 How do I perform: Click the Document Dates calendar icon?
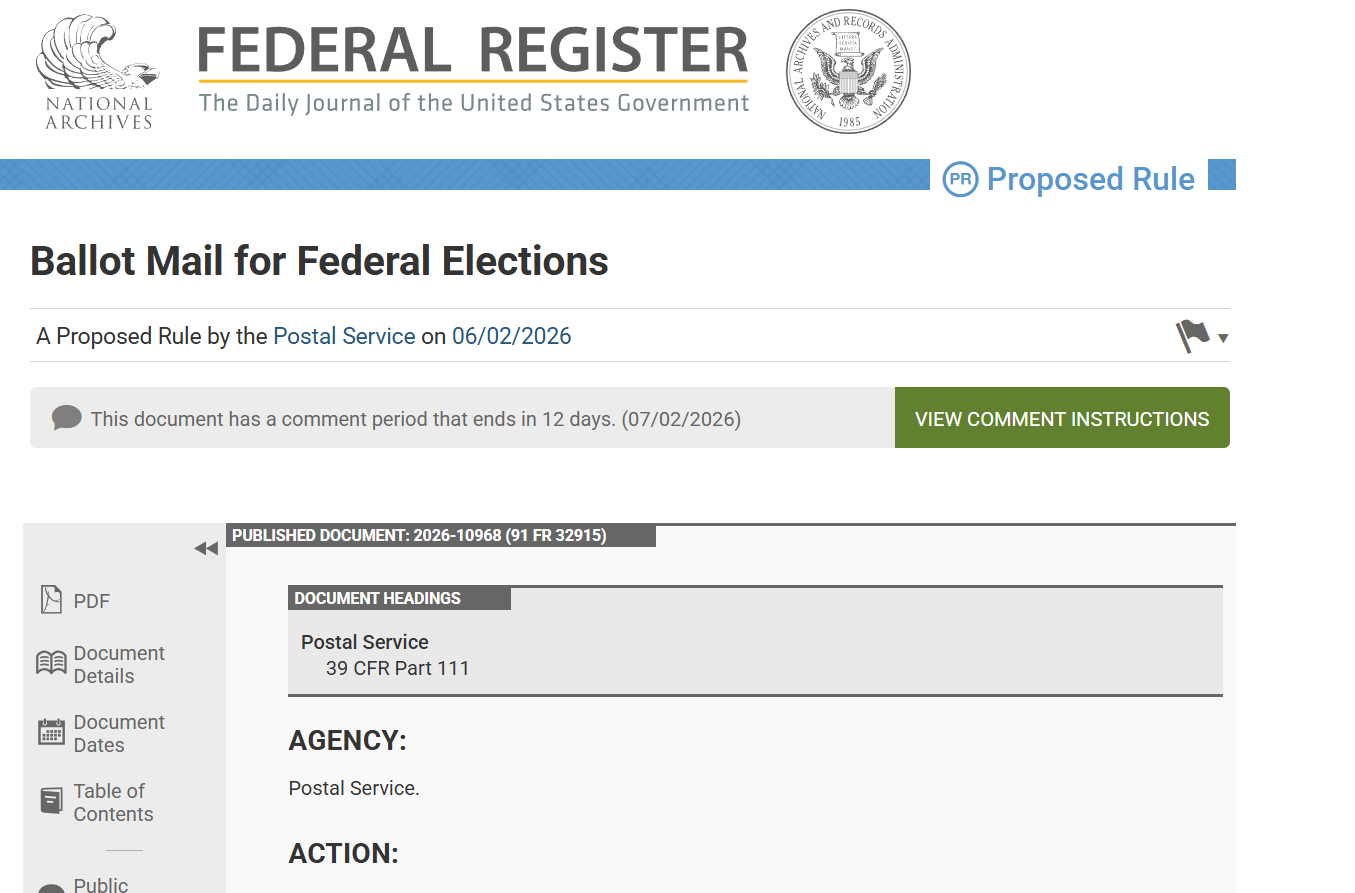point(51,732)
